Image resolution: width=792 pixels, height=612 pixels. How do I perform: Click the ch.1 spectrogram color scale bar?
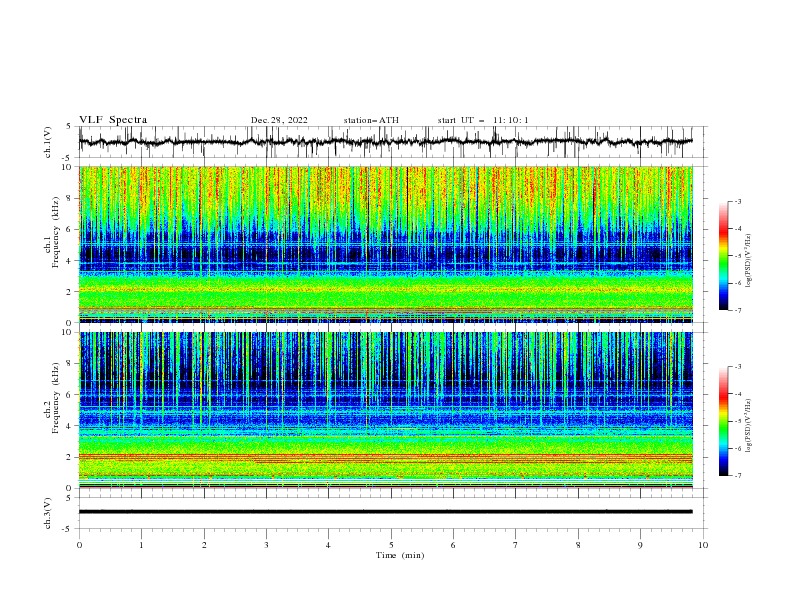tap(723, 255)
